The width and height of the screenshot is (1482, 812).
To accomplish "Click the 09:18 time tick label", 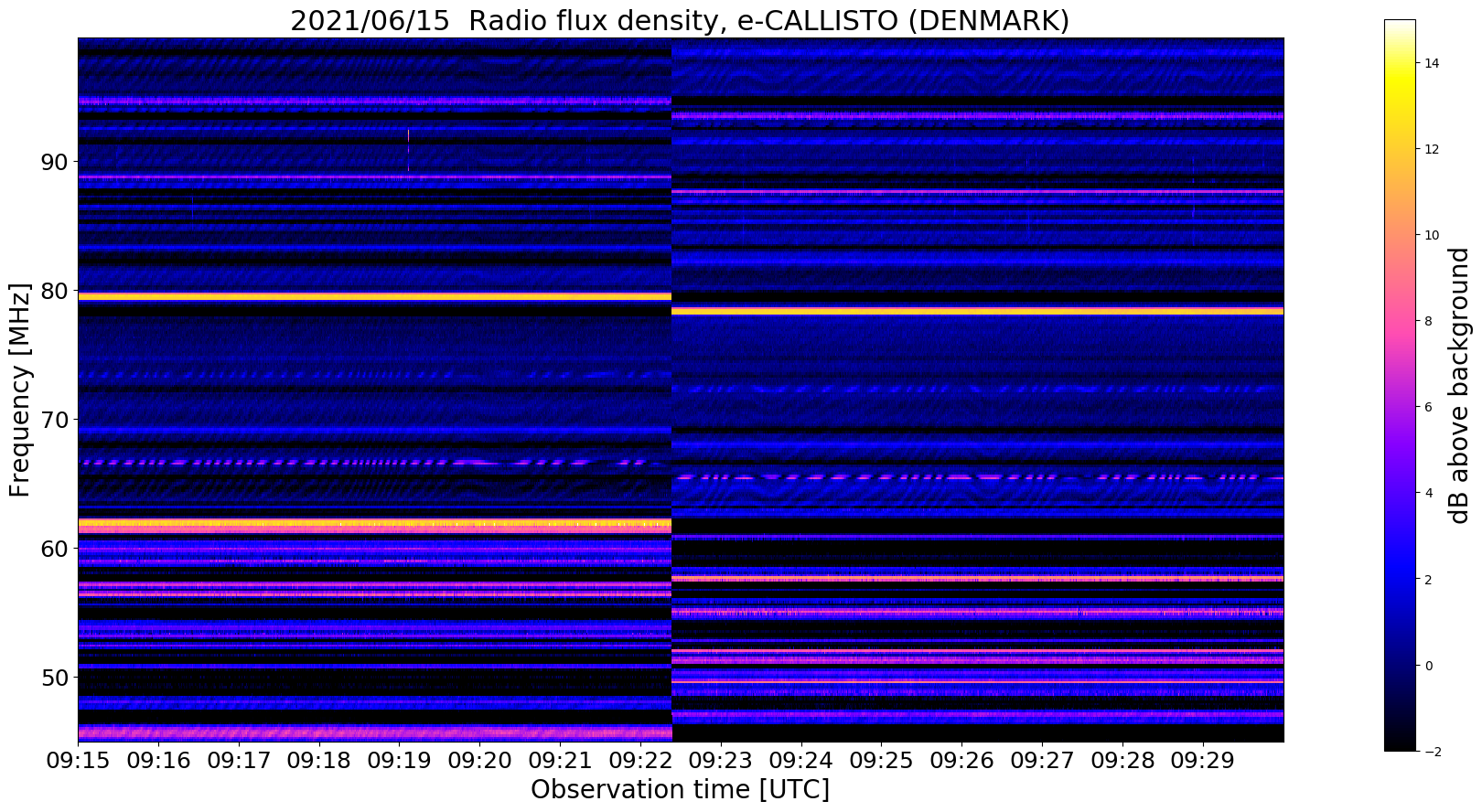I will (319, 760).
